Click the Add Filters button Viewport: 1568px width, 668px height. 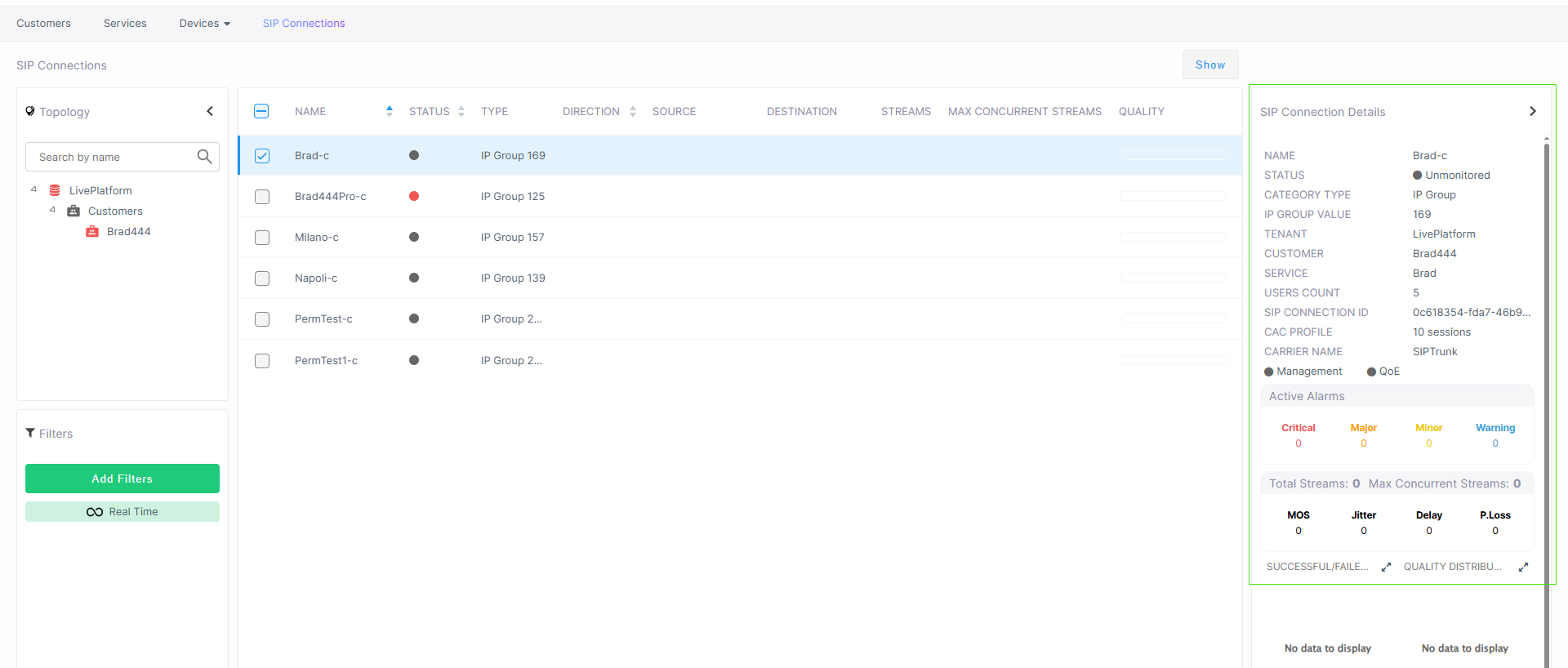[x=122, y=479]
